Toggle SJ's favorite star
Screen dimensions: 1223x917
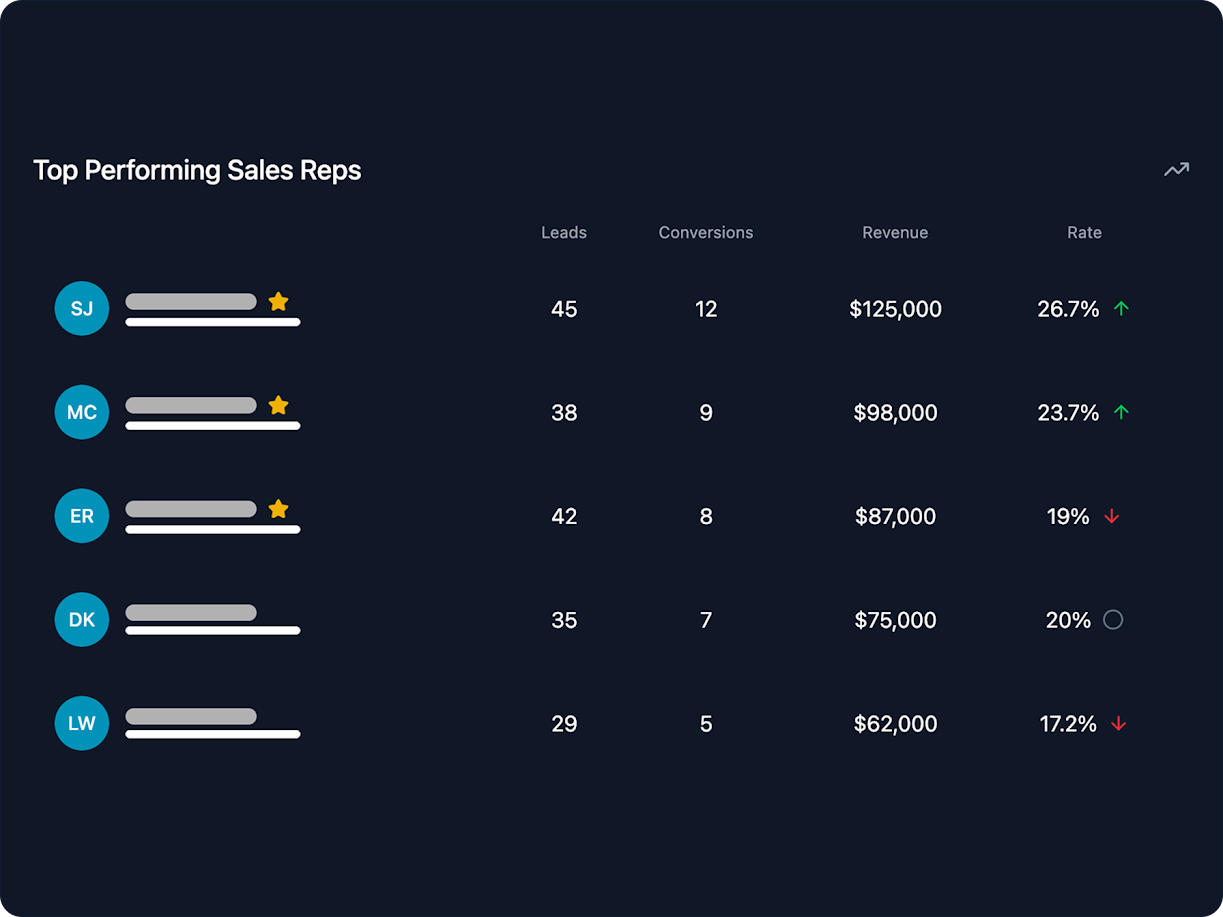(278, 301)
